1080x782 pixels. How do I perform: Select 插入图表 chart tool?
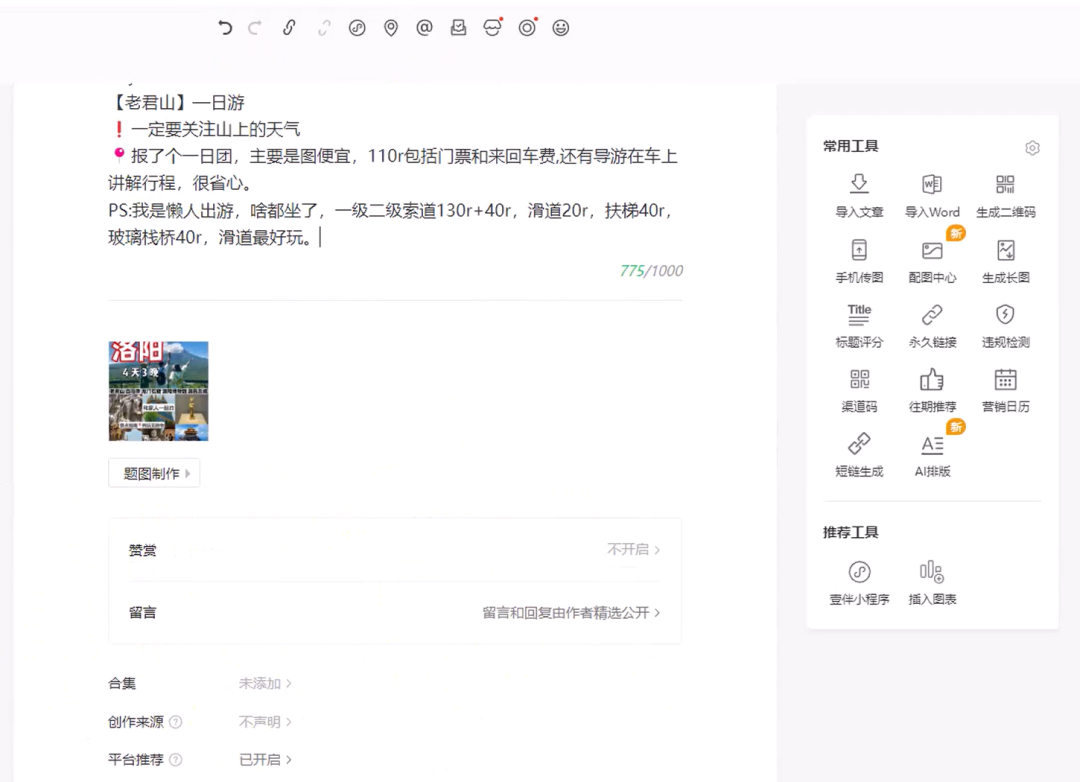point(932,583)
